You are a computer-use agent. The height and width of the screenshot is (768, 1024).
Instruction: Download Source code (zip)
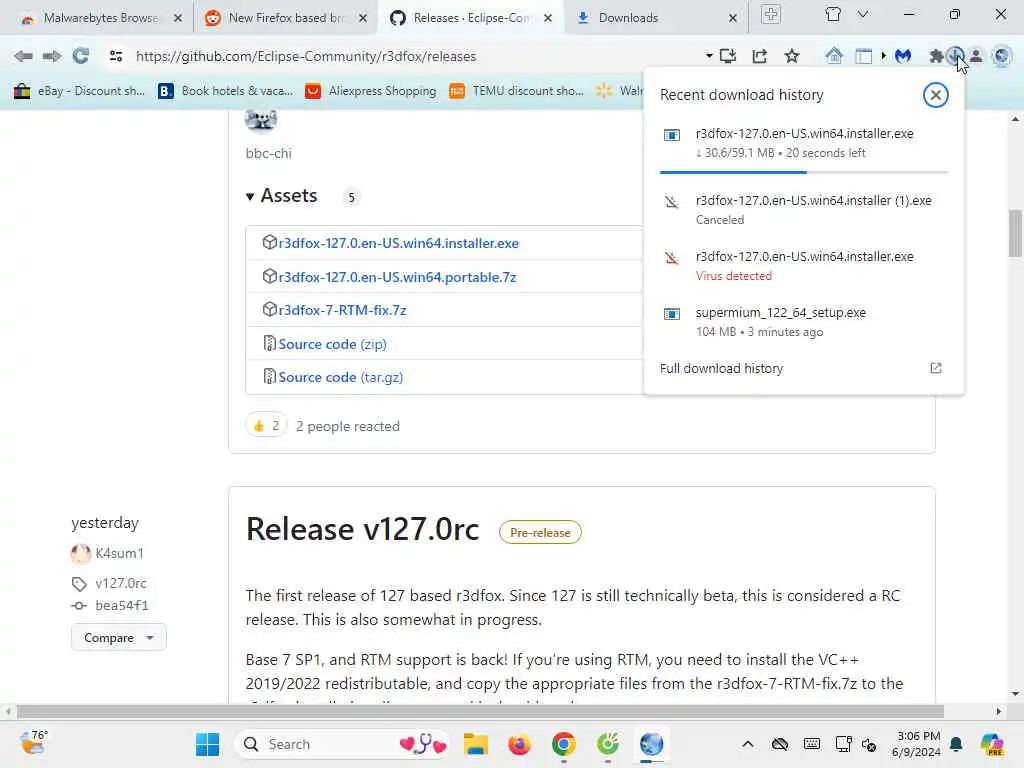pos(332,344)
